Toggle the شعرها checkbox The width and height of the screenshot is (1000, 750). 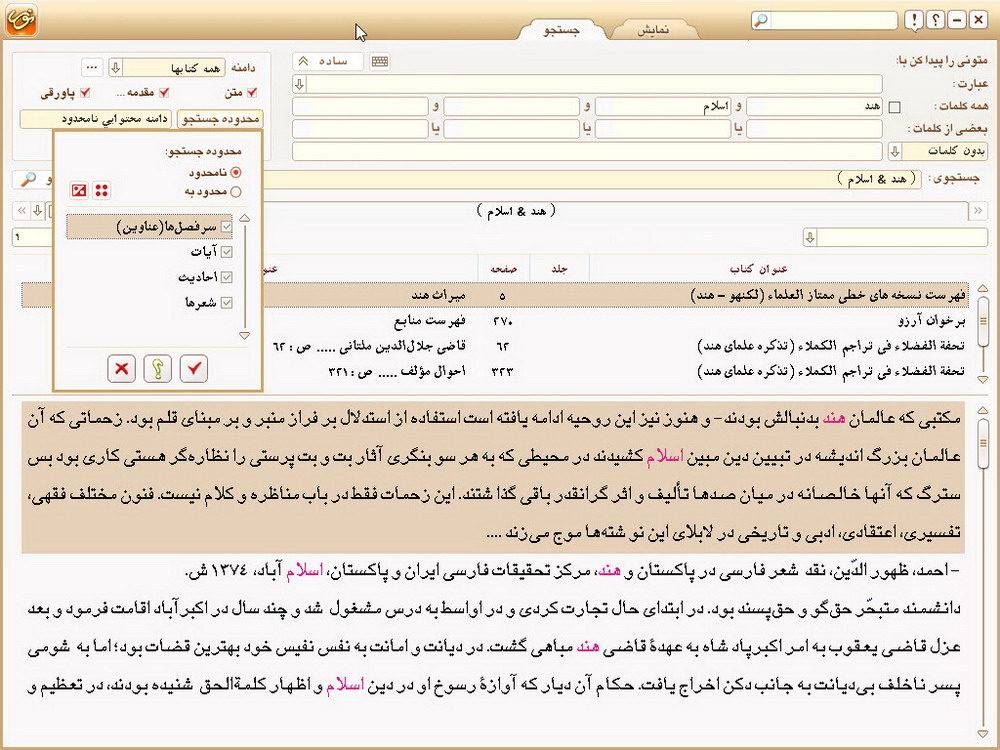pyautogui.click(x=226, y=302)
